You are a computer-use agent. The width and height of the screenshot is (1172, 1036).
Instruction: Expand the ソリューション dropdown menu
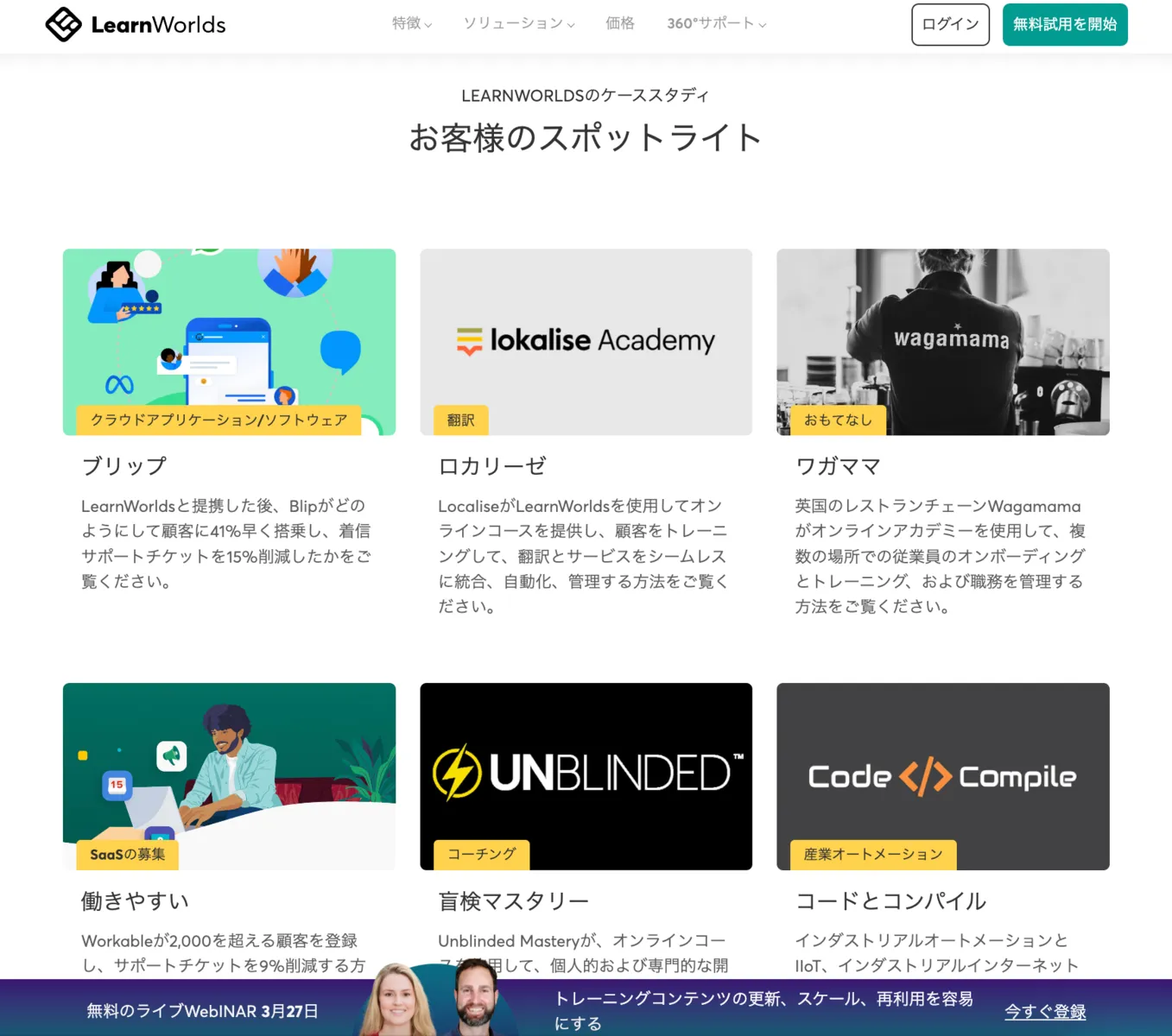519,23
